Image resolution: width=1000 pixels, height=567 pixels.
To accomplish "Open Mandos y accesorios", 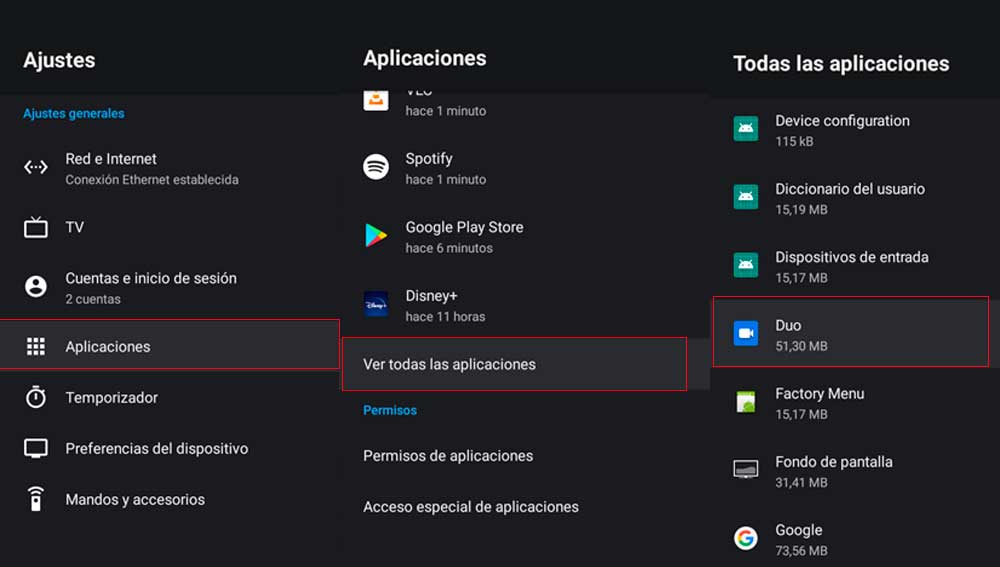I will (170, 499).
